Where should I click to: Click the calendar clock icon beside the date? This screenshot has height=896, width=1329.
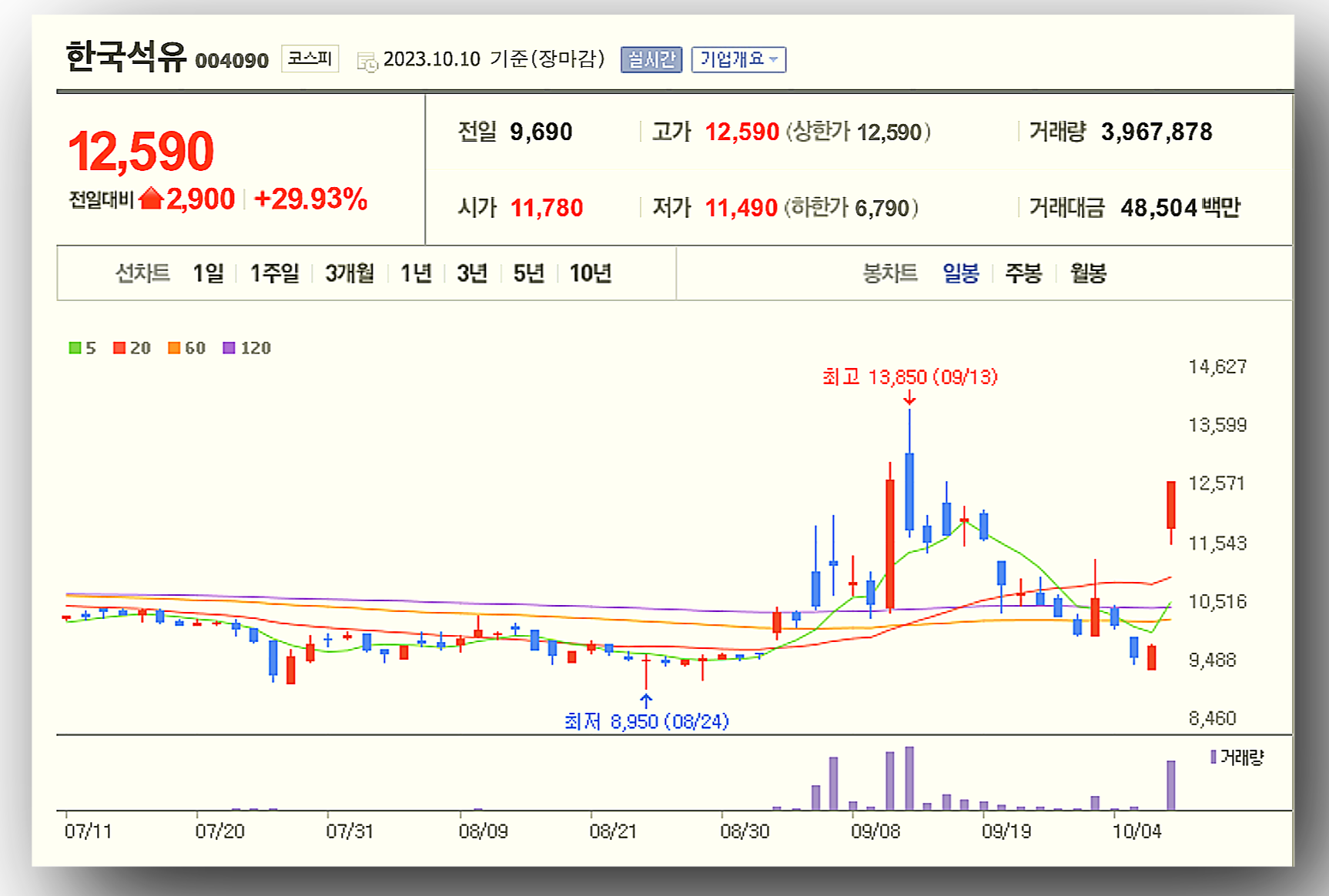(x=367, y=62)
